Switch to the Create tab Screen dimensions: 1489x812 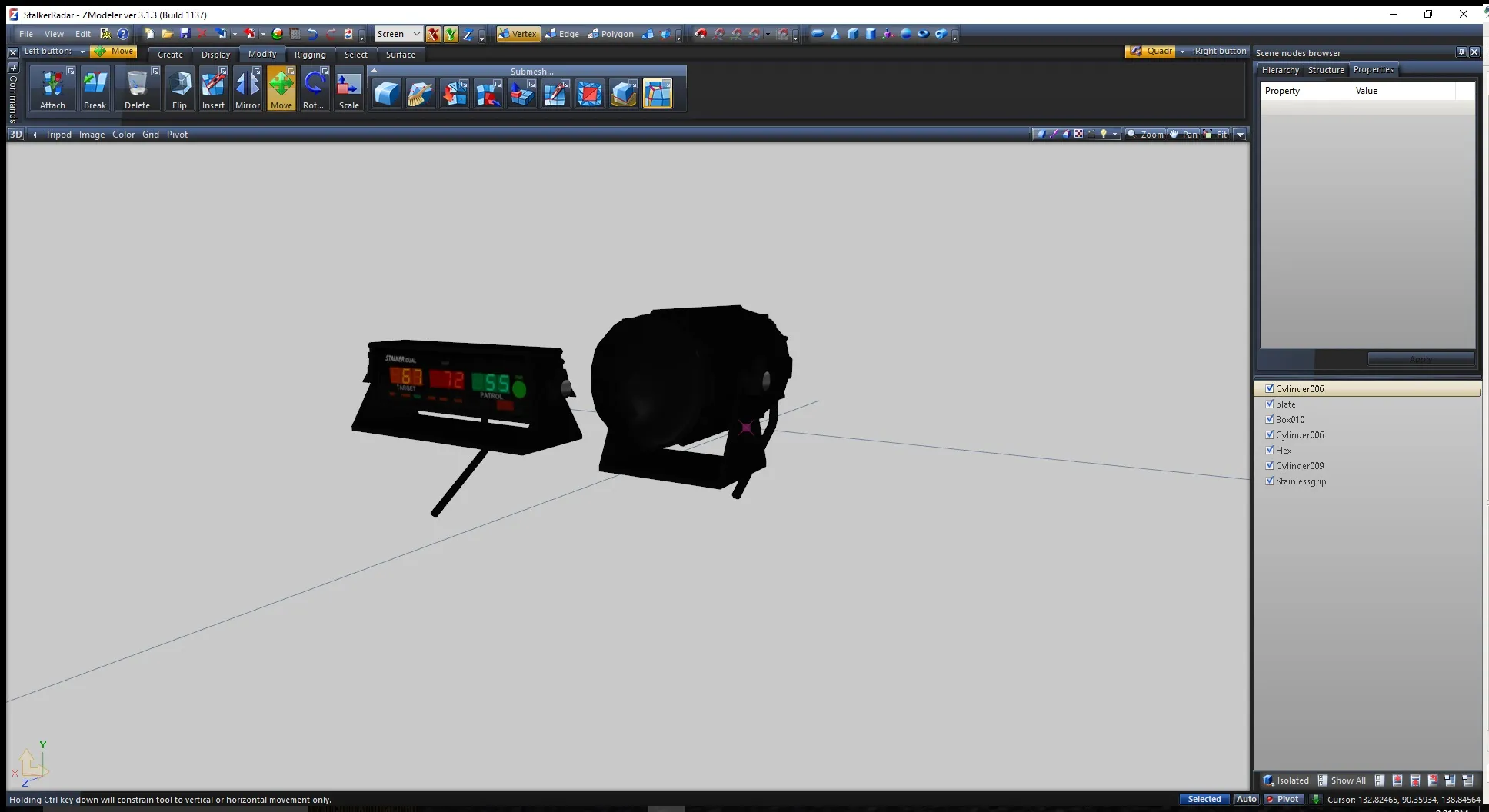point(170,55)
